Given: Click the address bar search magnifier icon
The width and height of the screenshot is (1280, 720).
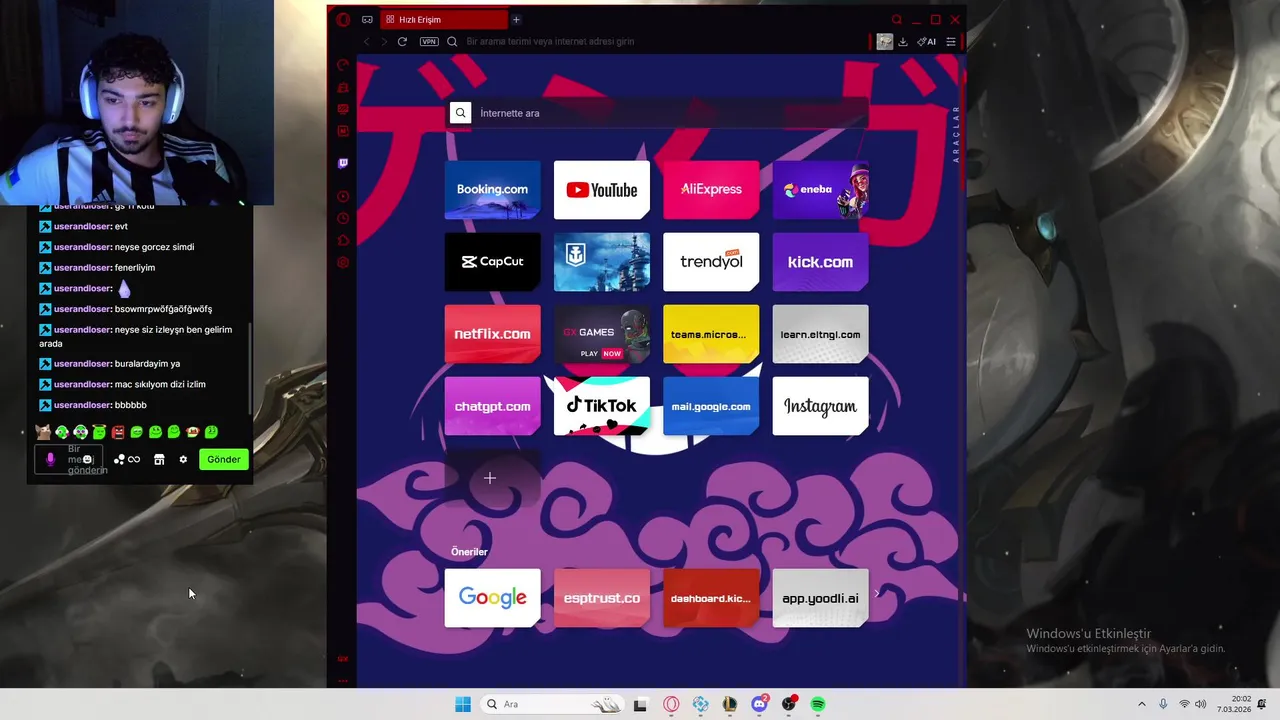Looking at the screenshot, I should coord(452,41).
